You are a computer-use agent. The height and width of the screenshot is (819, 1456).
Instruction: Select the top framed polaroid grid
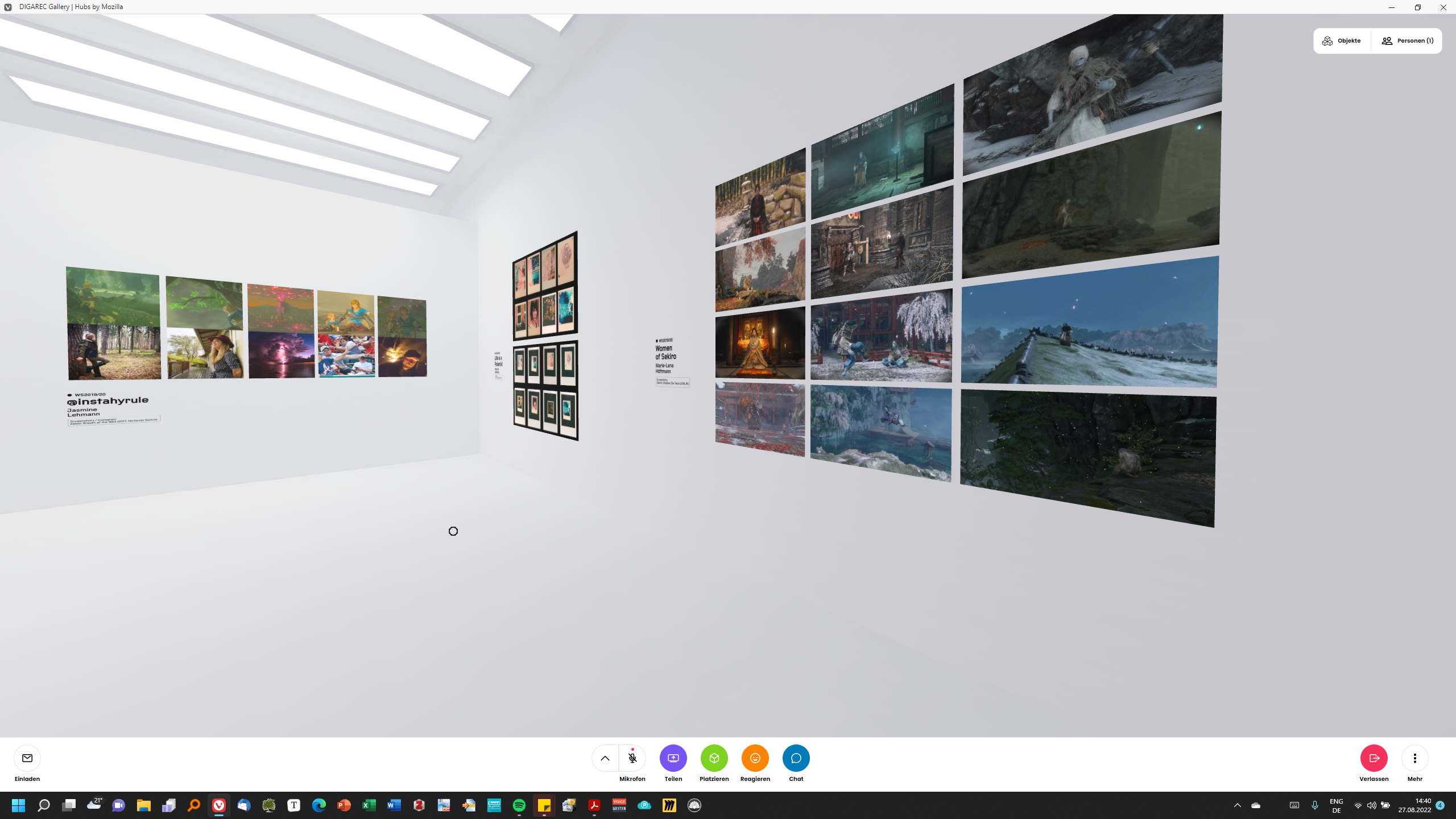click(x=545, y=286)
